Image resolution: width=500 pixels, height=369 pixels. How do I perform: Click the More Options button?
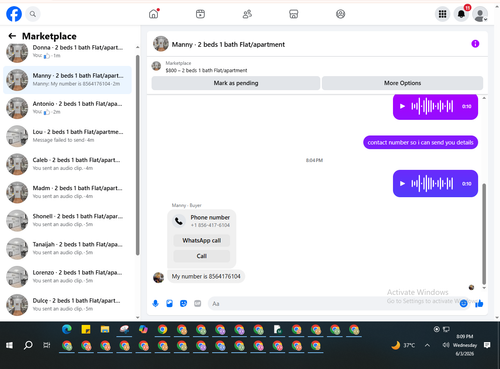[x=402, y=83]
